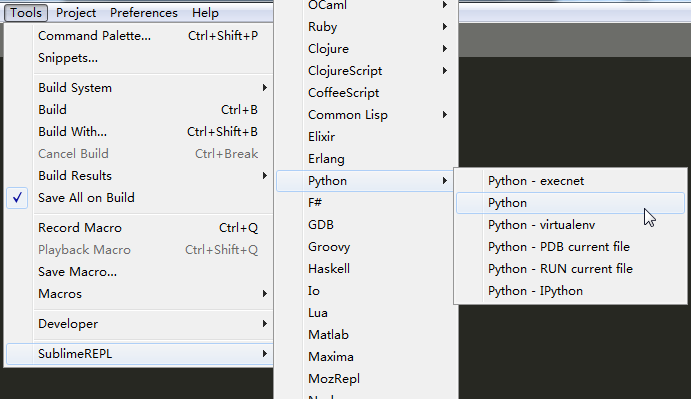Launch Python - virtualenv REPL
Viewport: 691px width, 399px height.
pos(570,225)
